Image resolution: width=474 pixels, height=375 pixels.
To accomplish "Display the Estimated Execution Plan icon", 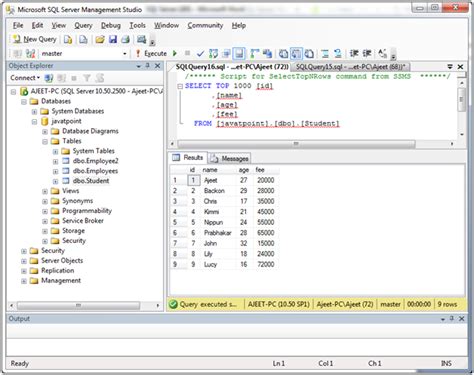I will [x=213, y=53].
